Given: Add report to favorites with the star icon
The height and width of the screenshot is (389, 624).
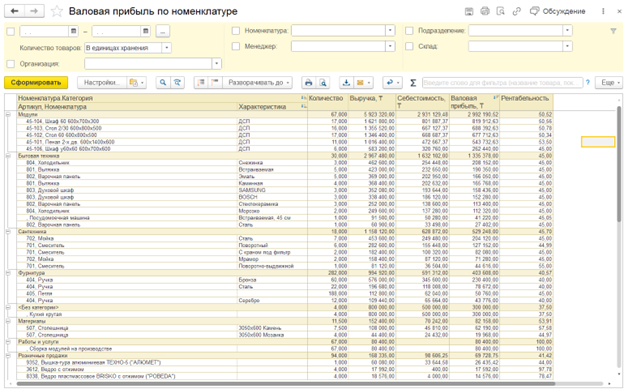Looking at the screenshot, I should [x=57, y=11].
